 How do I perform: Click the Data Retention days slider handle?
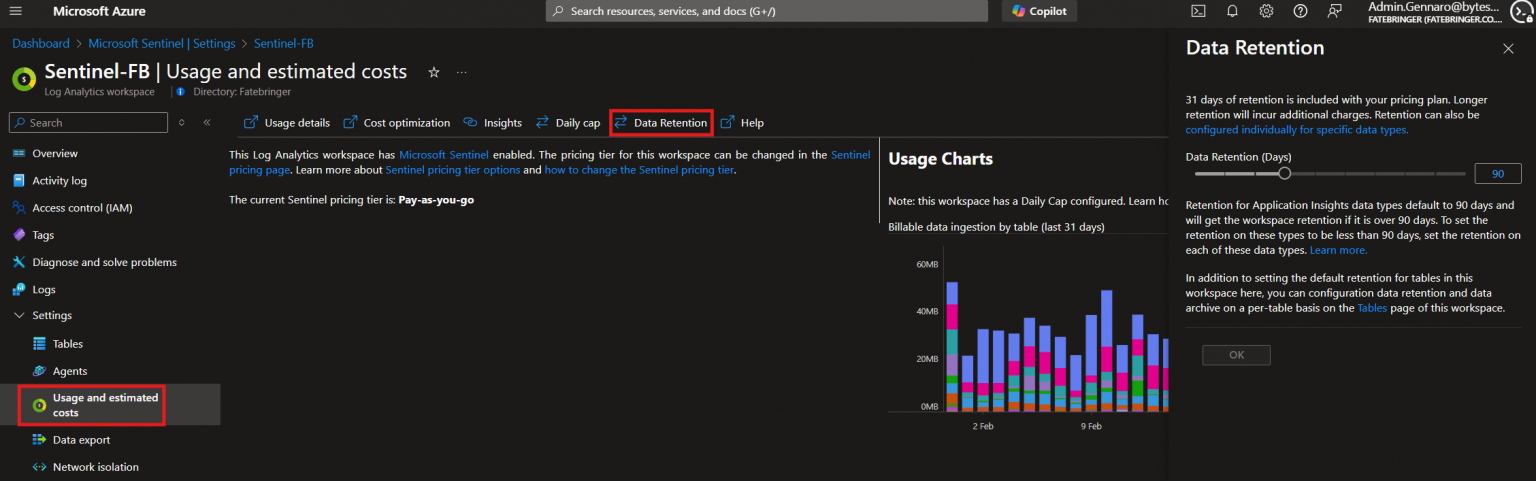pyautogui.click(x=1284, y=173)
